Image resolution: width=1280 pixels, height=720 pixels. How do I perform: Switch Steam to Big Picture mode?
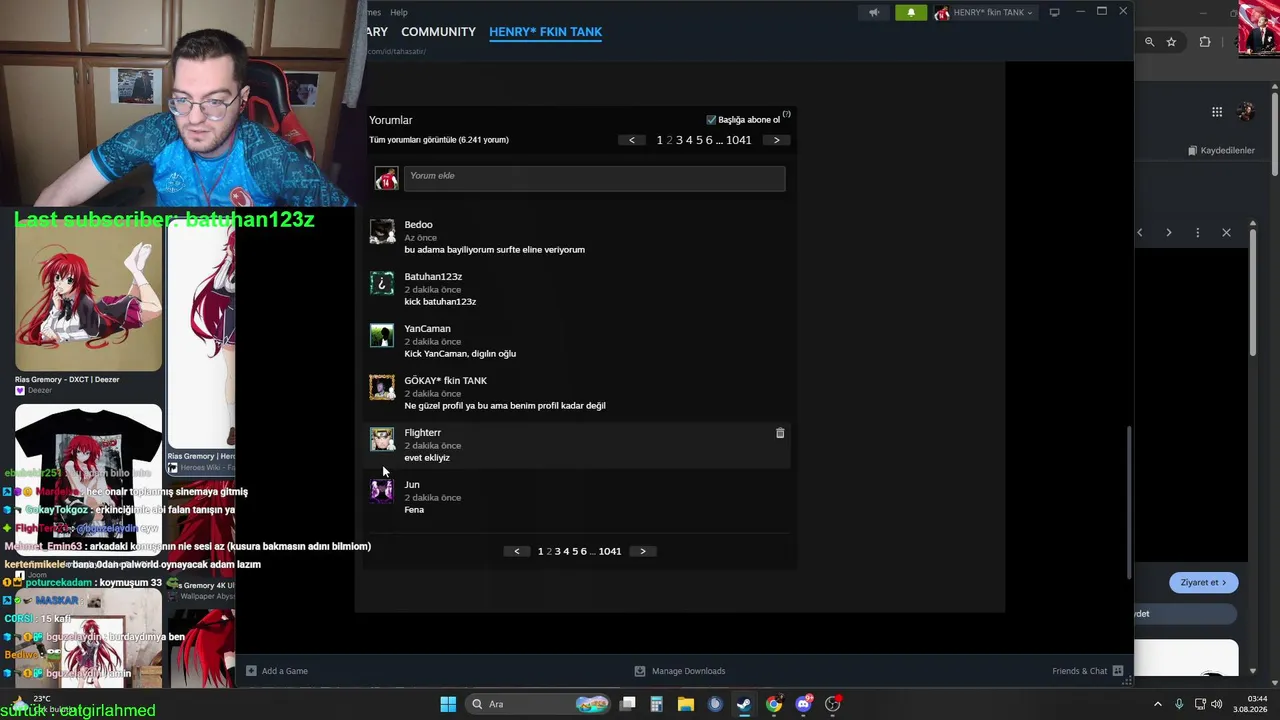pyautogui.click(x=1054, y=13)
